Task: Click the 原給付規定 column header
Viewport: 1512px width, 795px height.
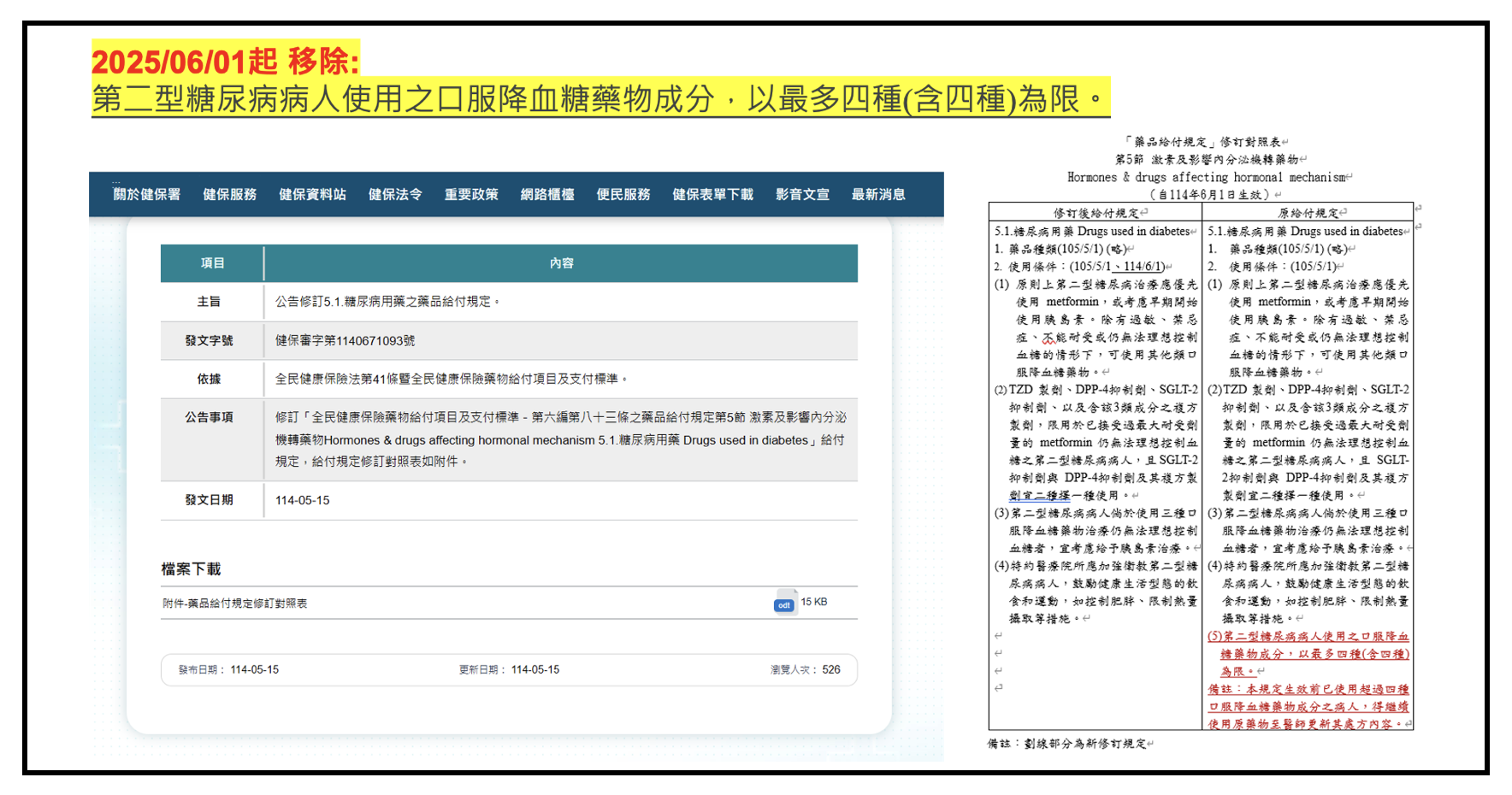Action: (x=1308, y=213)
